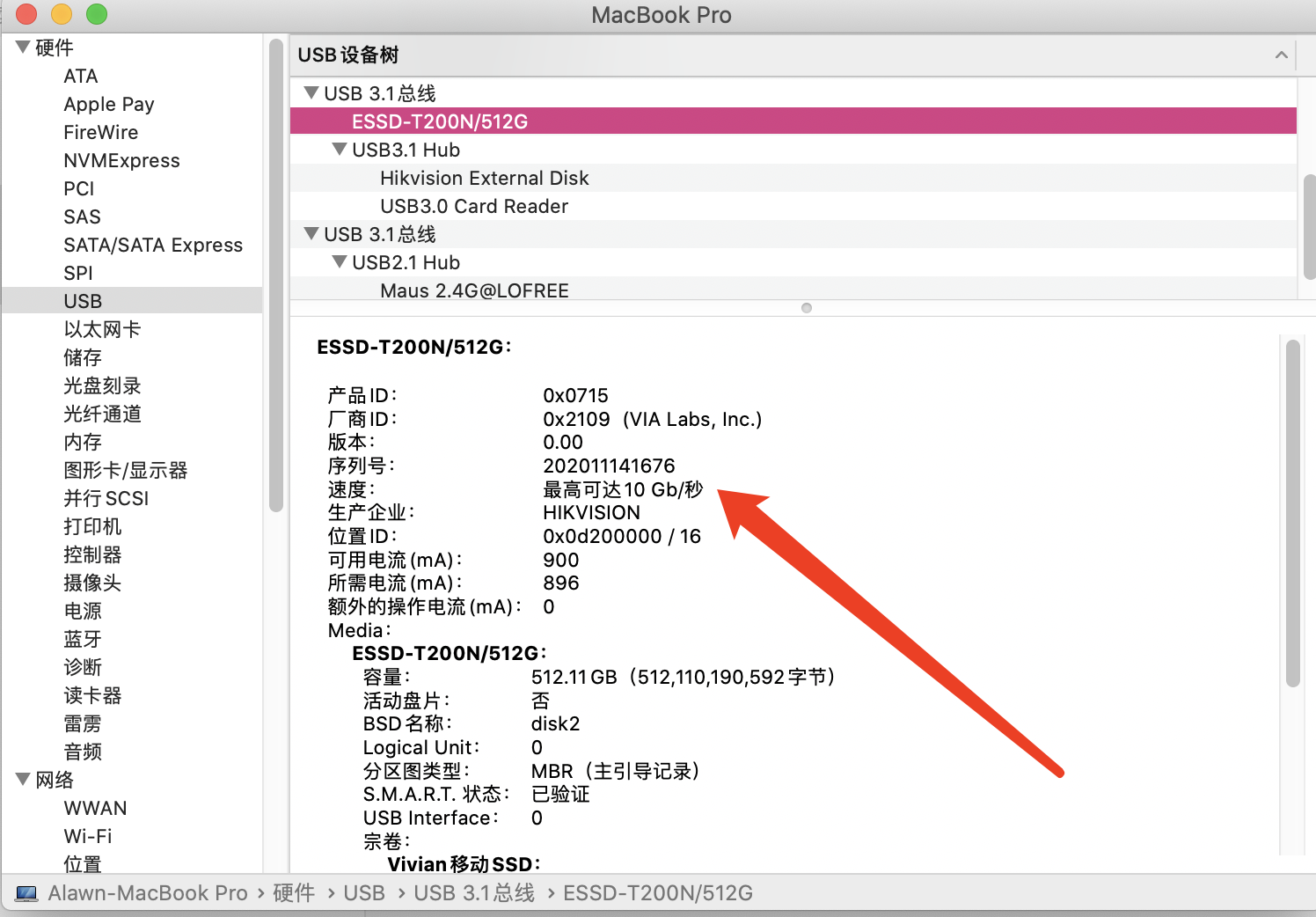Open NVMExpress hardware category
The height and width of the screenshot is (917, 1316).
121,160
